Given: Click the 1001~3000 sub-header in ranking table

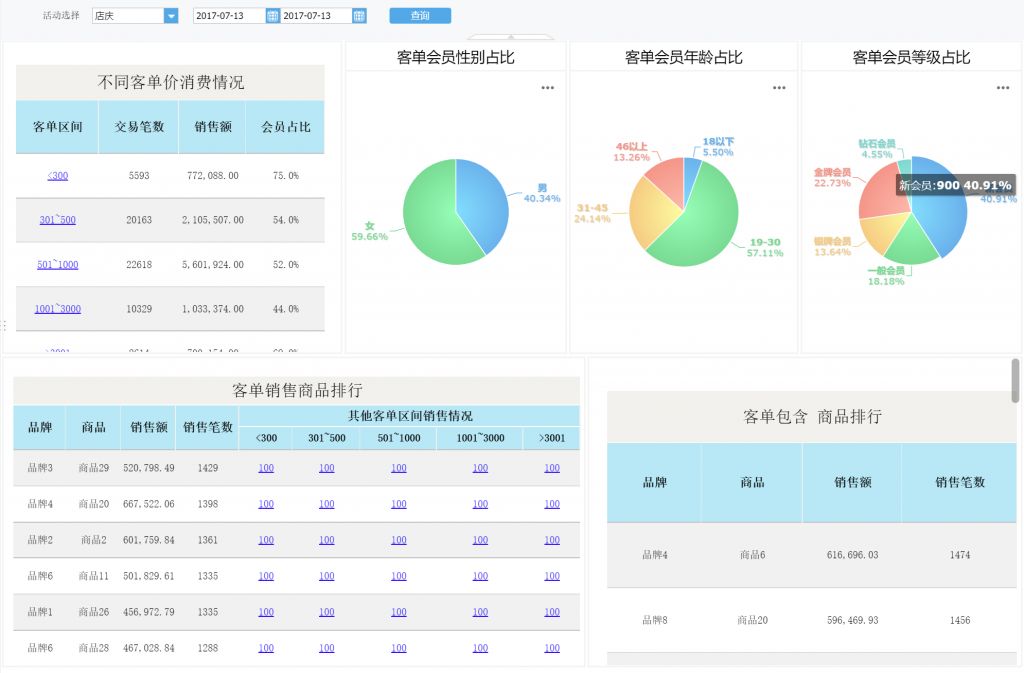Looking at the screenshot, I should [x=480, y=438].
